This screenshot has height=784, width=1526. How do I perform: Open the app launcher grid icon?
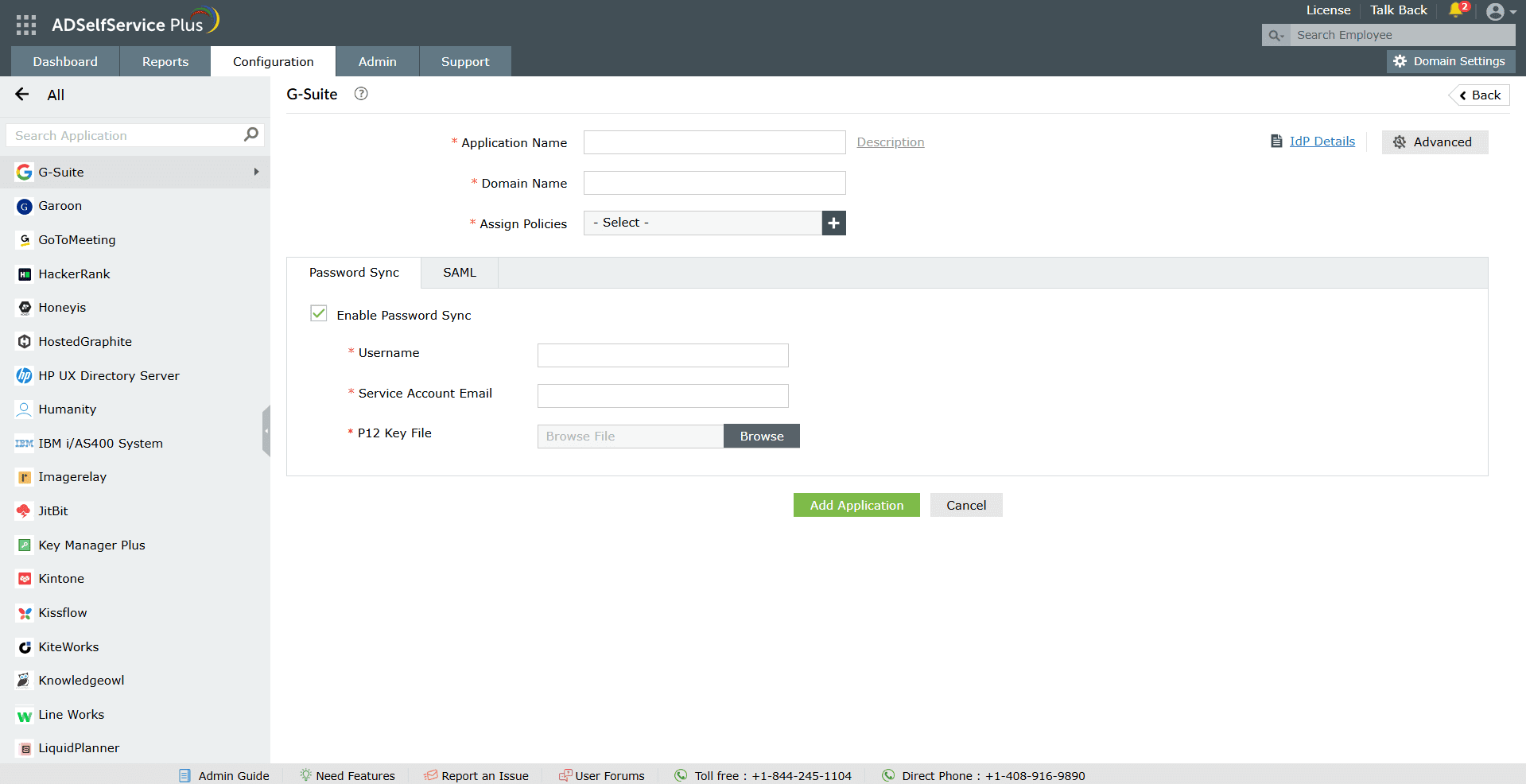click(x=25, y=24)
